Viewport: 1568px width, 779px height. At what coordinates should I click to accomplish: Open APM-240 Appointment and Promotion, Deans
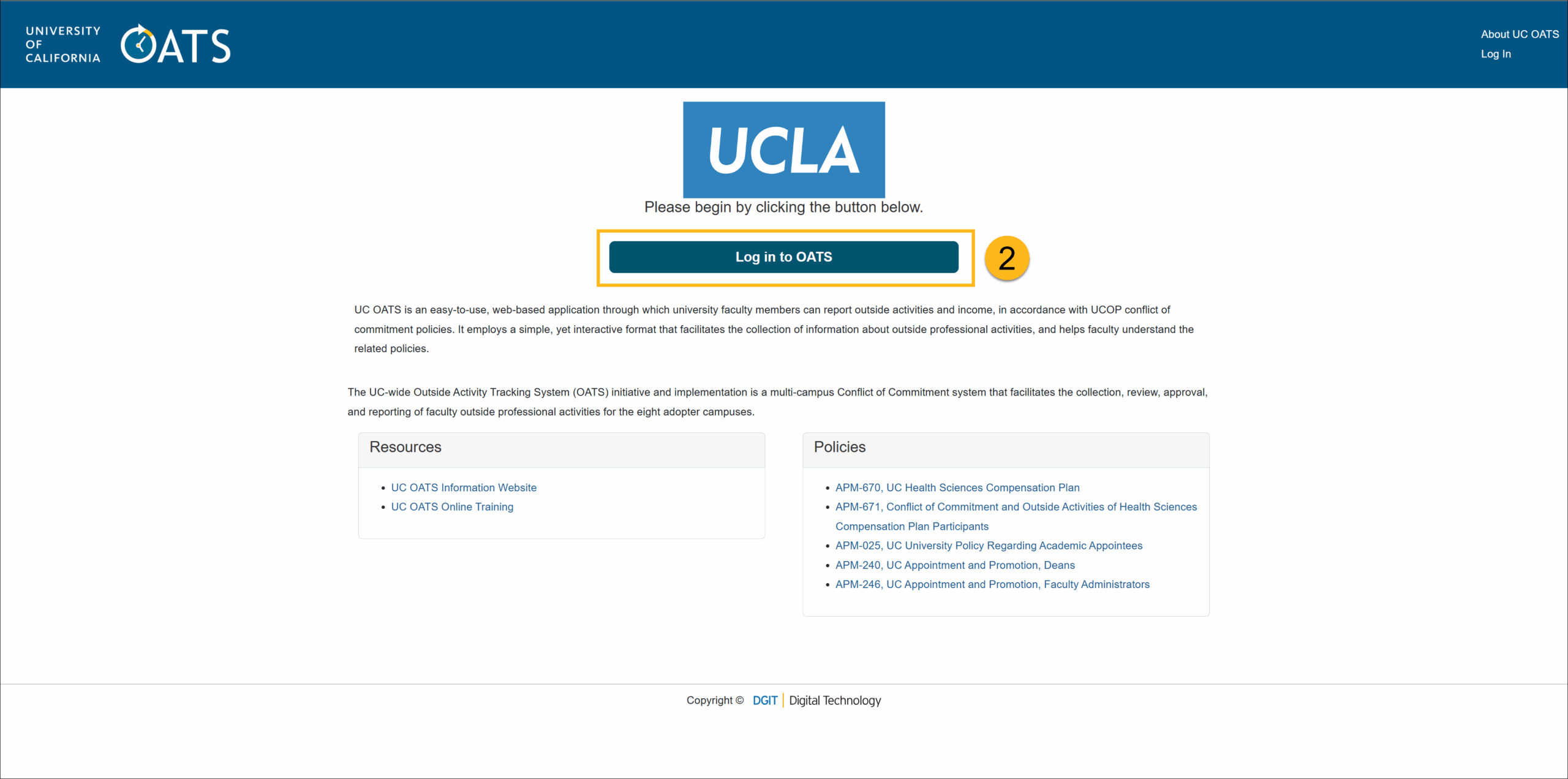point(954,565)
